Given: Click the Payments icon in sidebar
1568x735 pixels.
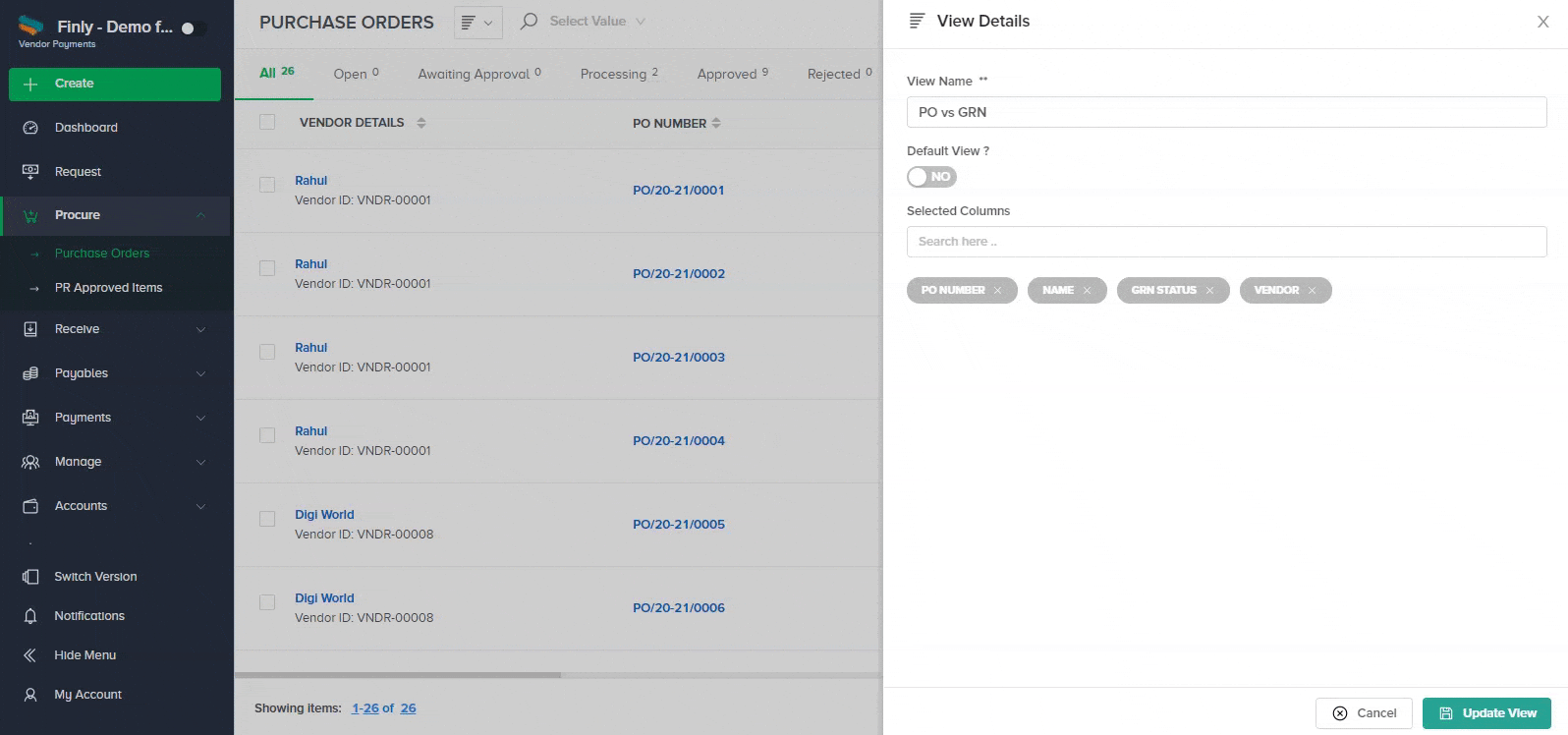Looking at the screenshot, I should (30, 418).
